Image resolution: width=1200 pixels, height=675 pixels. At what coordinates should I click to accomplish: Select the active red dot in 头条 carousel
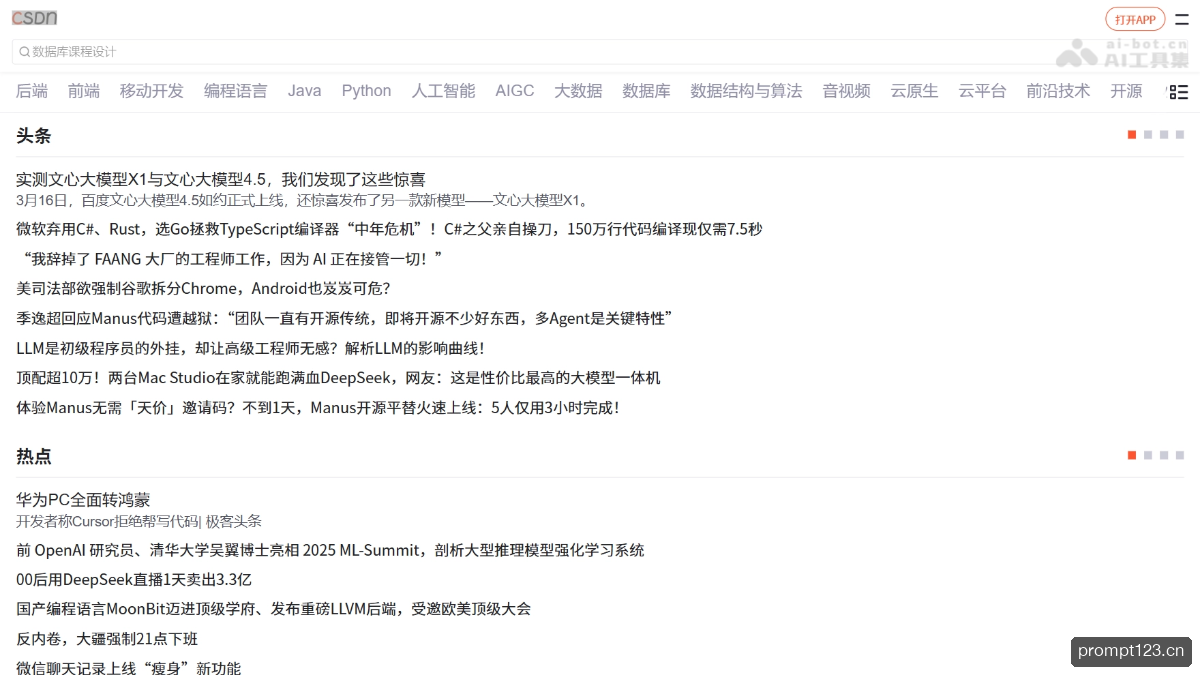click(1132, 135)
